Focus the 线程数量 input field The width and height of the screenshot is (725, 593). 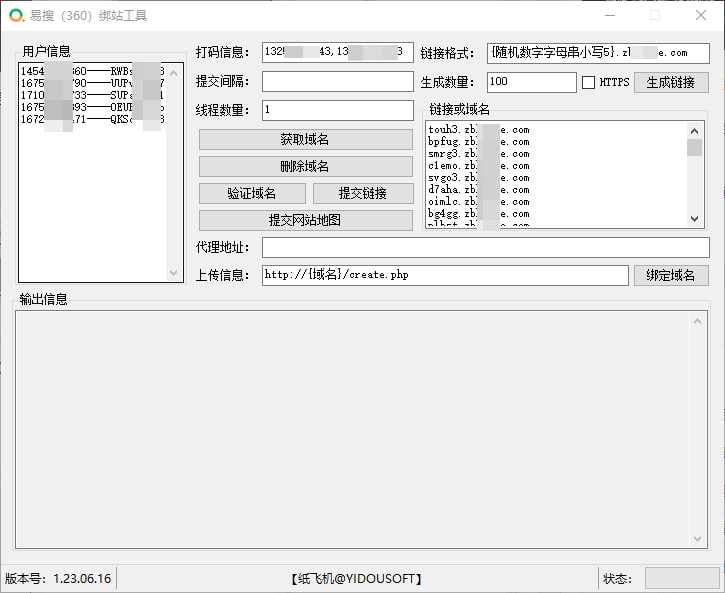[x=338, y=110]
